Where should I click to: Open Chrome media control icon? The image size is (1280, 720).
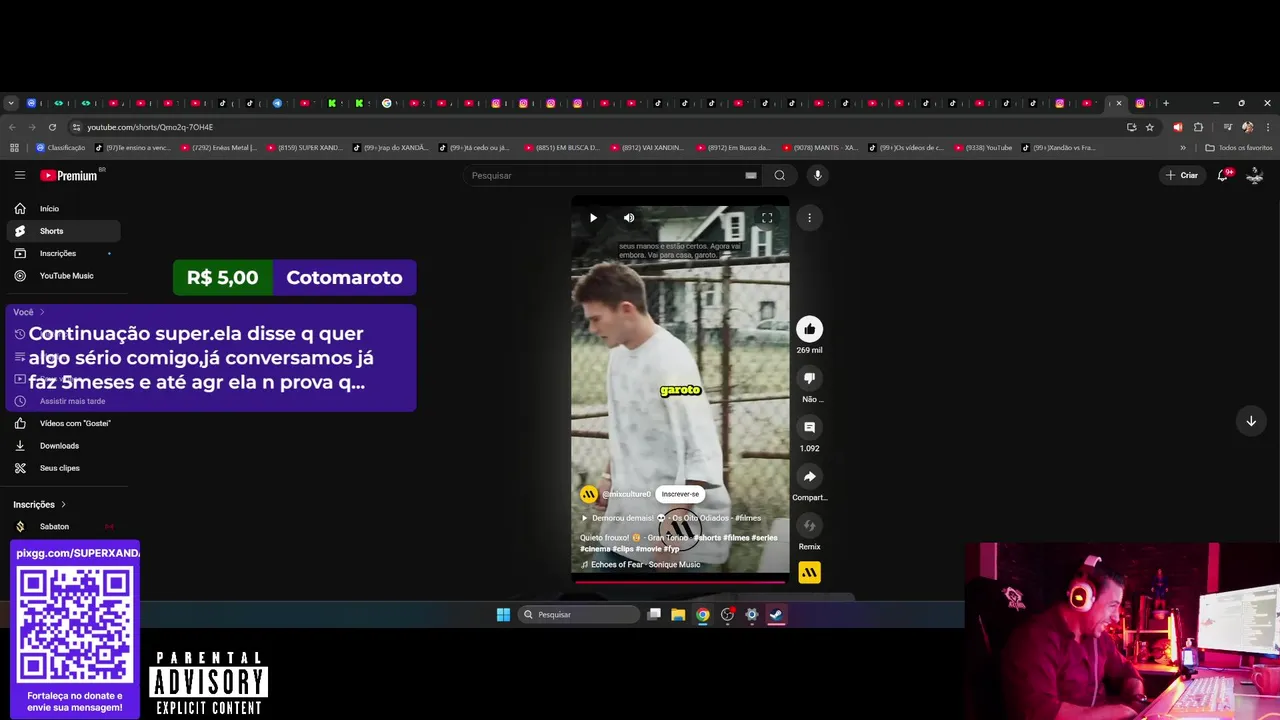1227,127
